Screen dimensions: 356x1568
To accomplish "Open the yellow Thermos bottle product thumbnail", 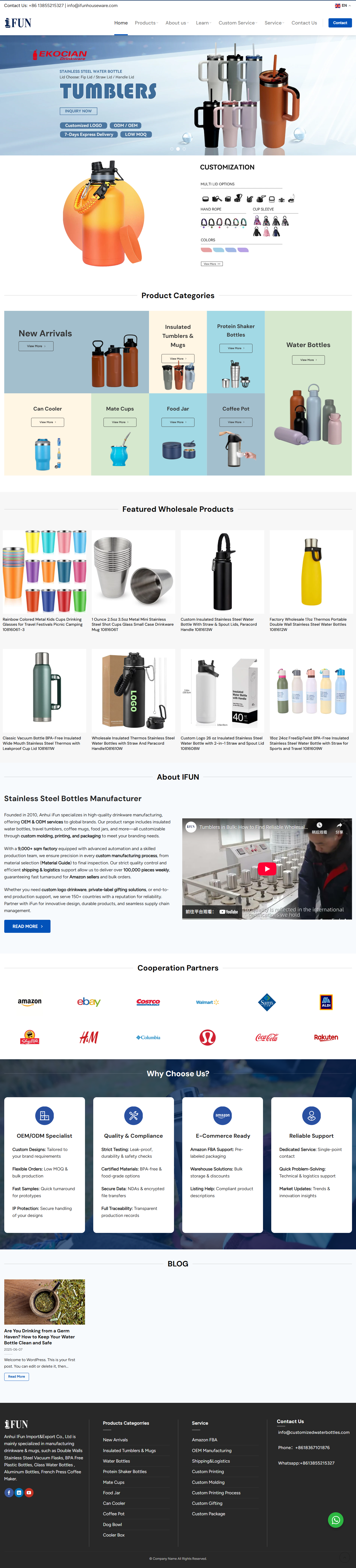I will pos(311,572).
